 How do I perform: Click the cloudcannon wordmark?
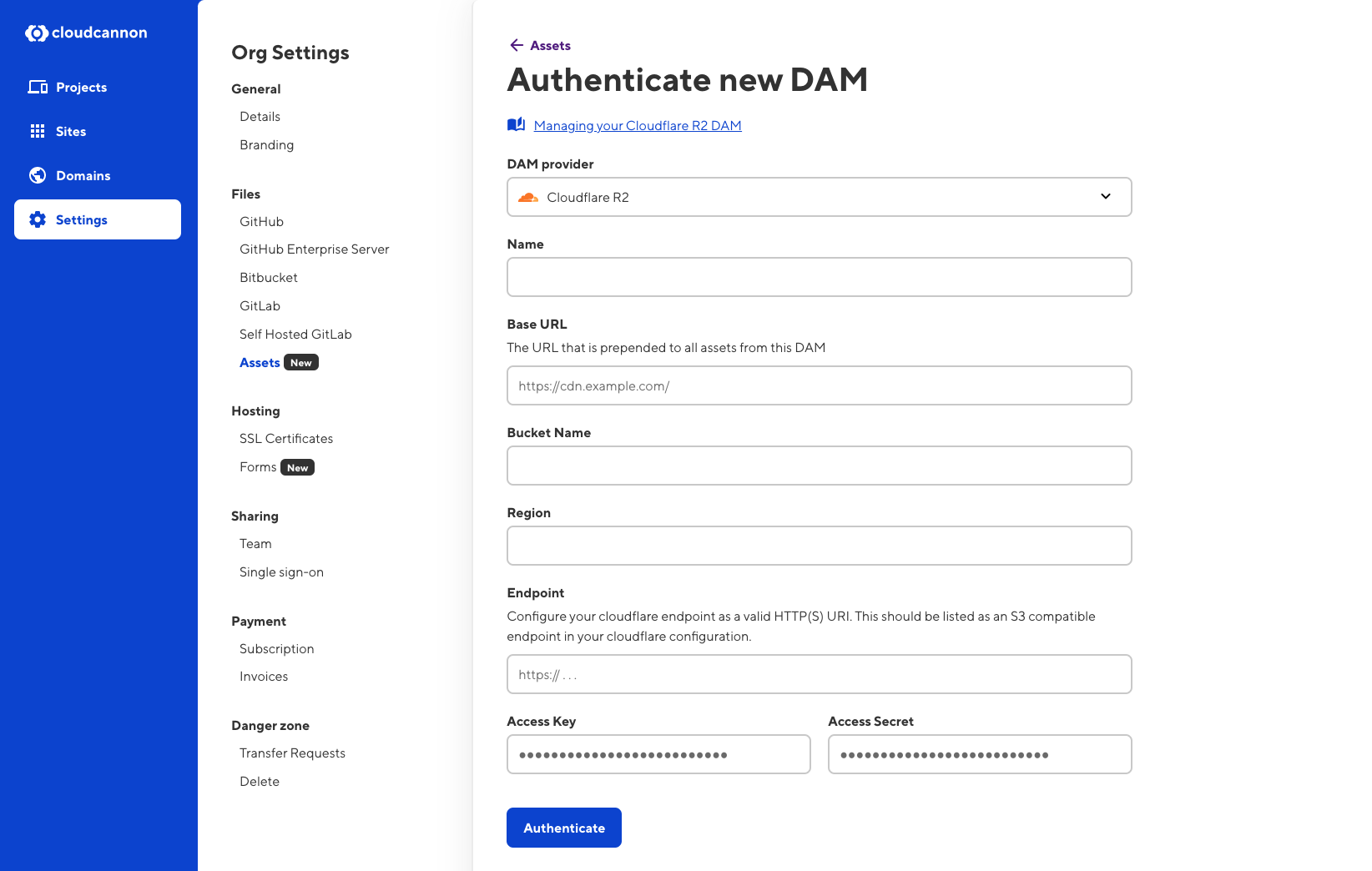click(99, 33)
